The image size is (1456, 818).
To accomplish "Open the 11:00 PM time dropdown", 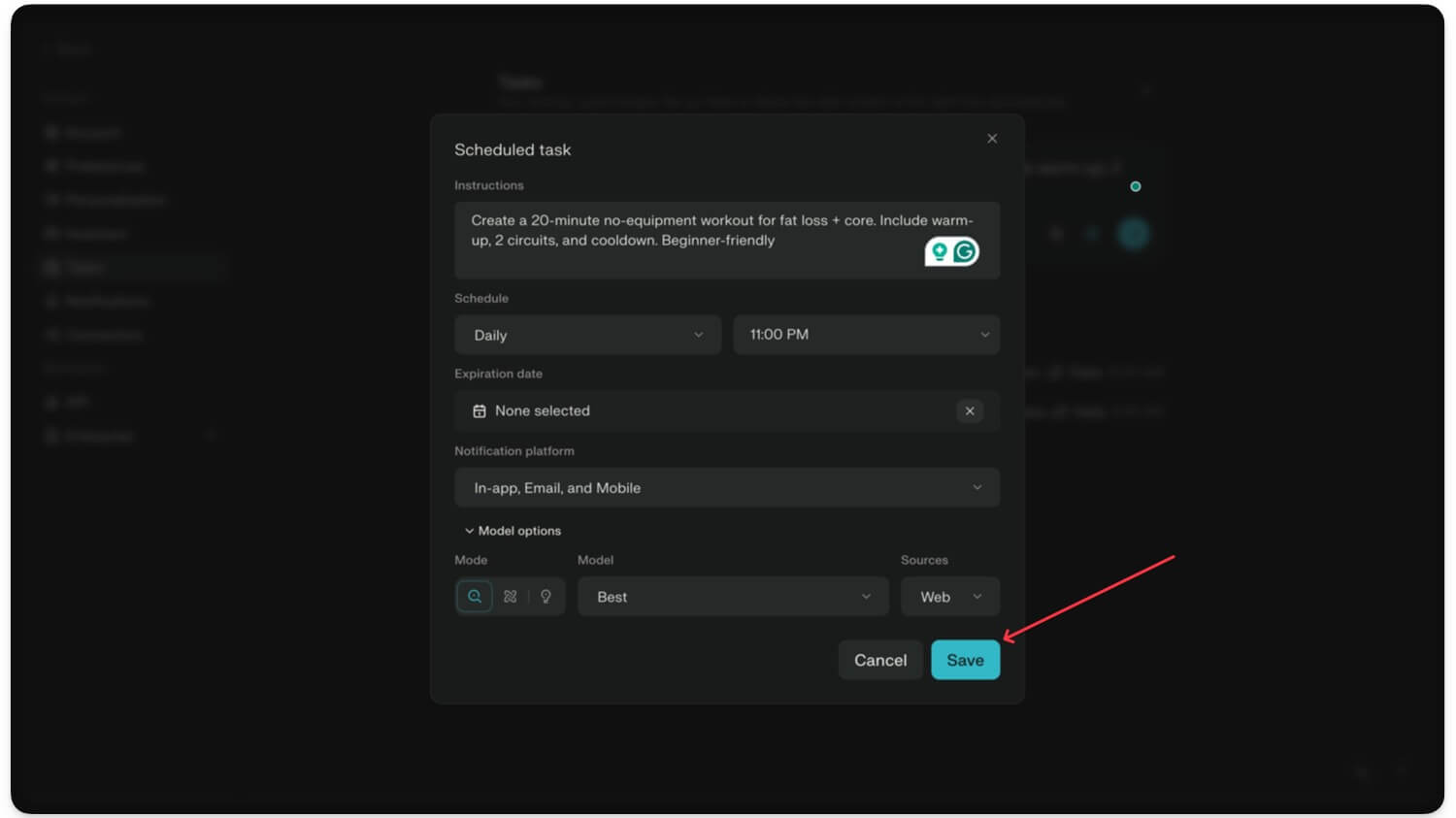I will click(x=866, y=335).
